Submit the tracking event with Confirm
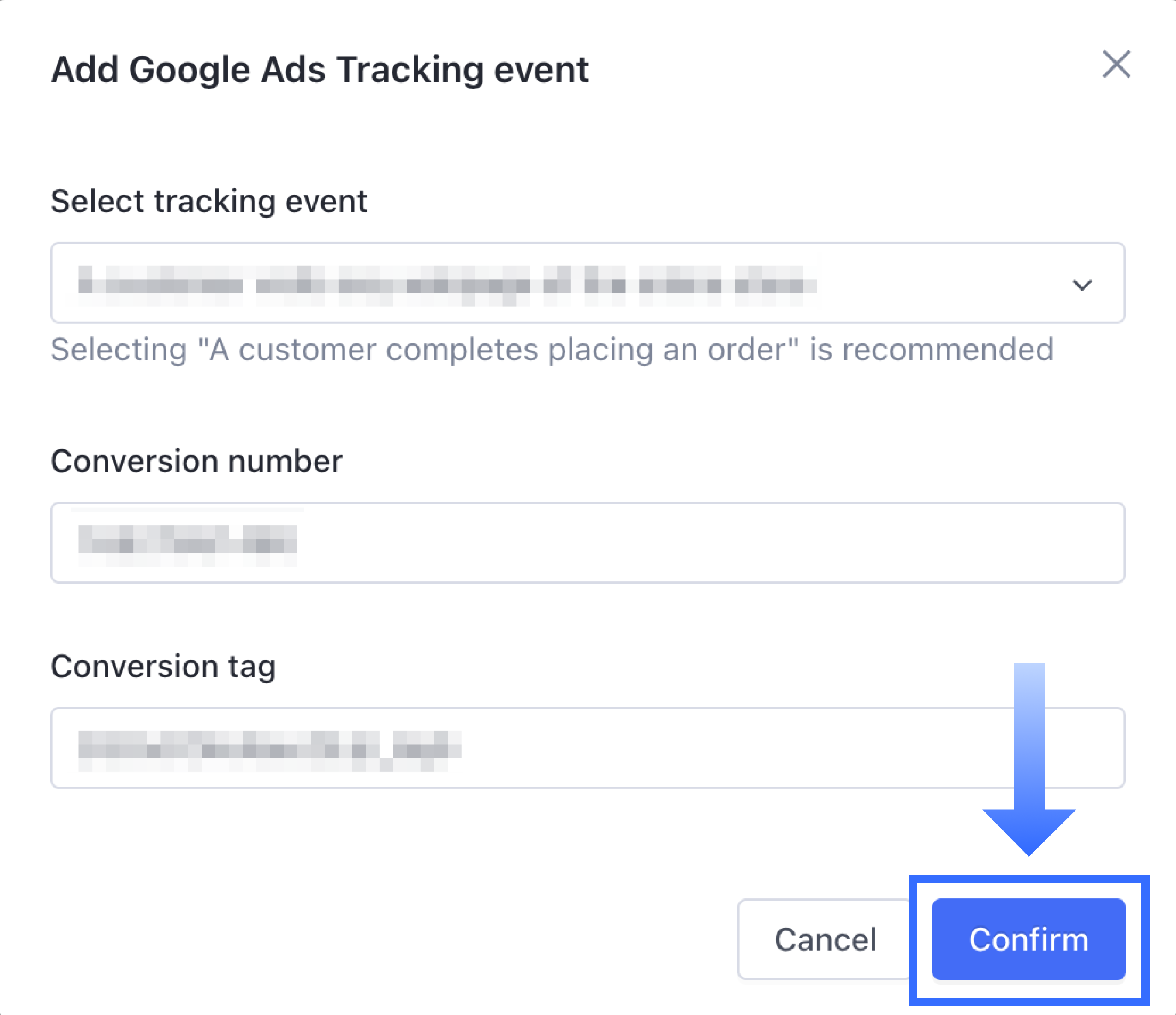Viewport: 1176px width, 1015px height. click(x=1028, y=939)
